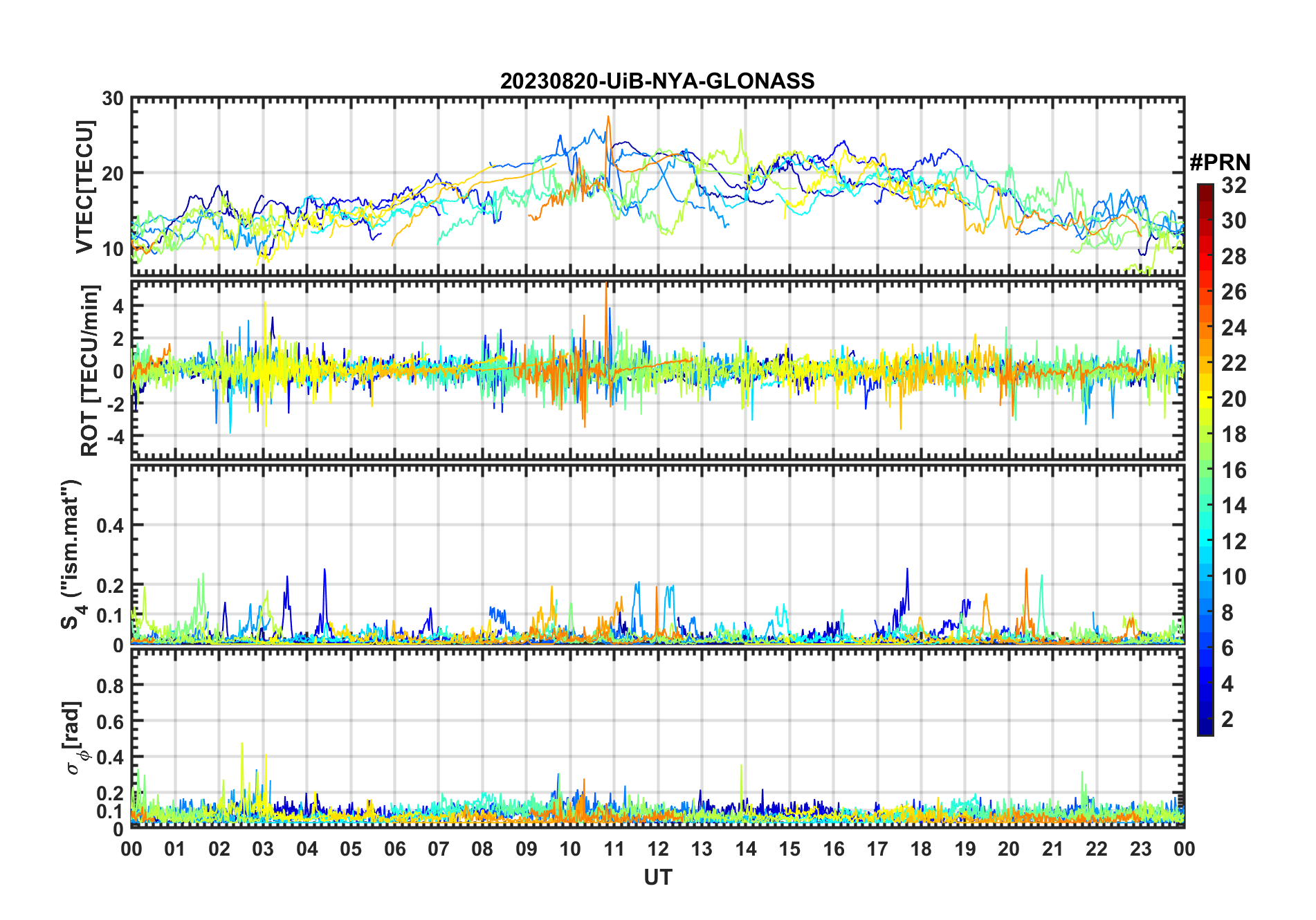Click x-axis tick label 06

(x=394, y=849)
